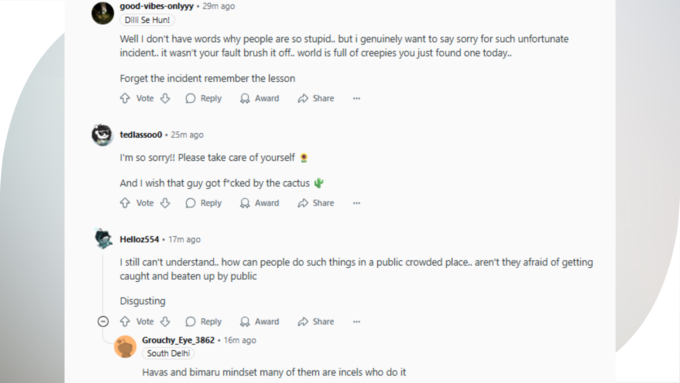Open more options on good-vibes-onlyyy's comment
The image size is (680, 383).
point(356,98)
